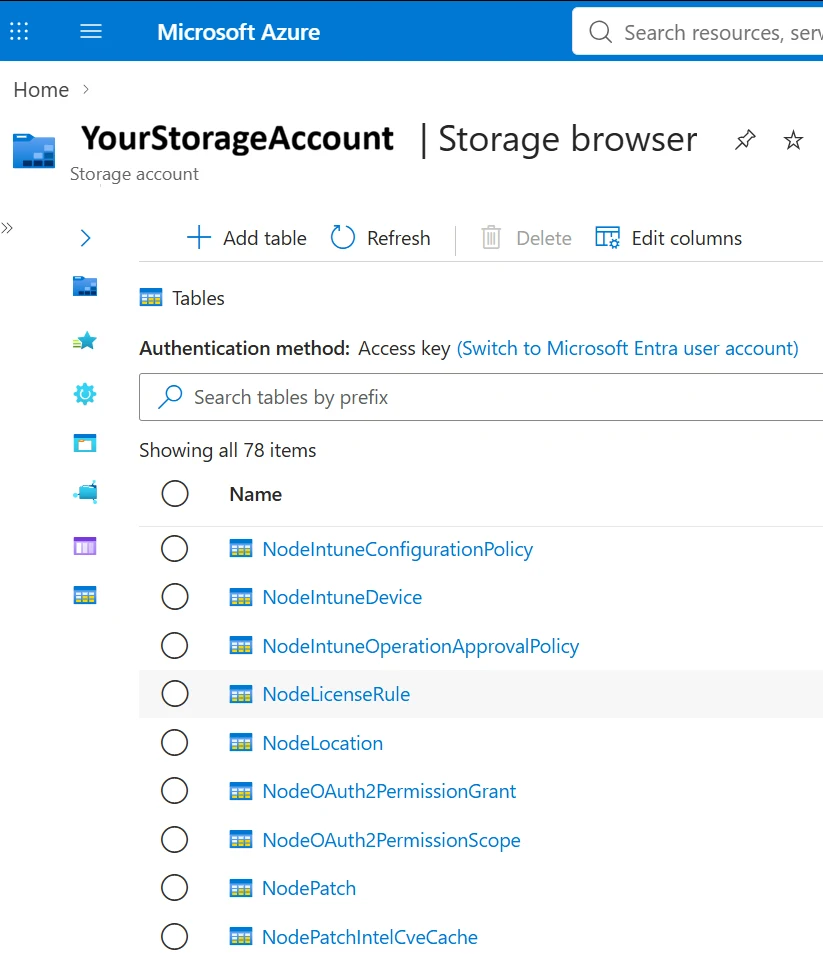Image resolution: width=823 pixels, height=961 pixels.
Task: Open the gear icon in sidebar
Action: coord(85,394)
